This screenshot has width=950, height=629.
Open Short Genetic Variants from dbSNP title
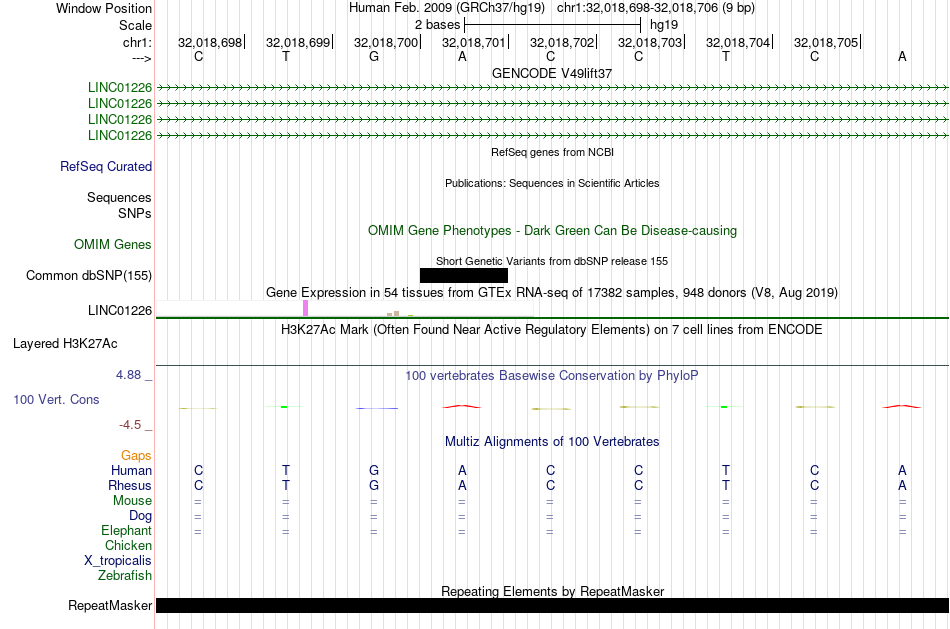[x=552, y=261]
